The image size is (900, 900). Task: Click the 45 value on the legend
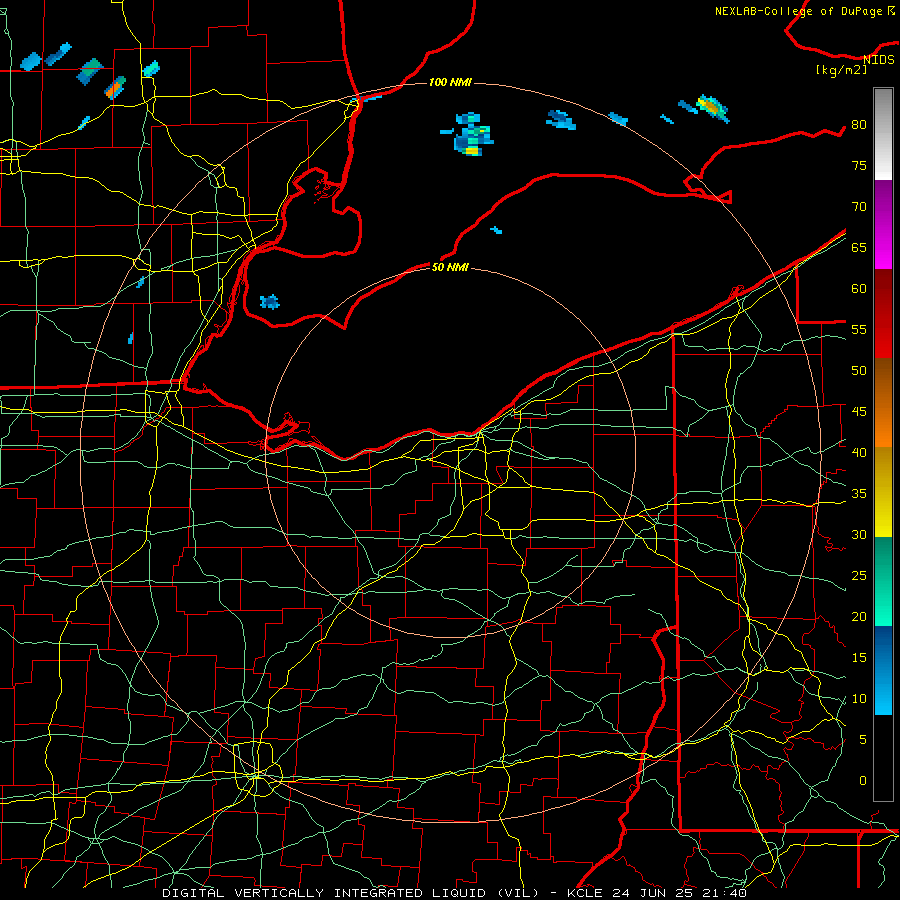point(859,412)
